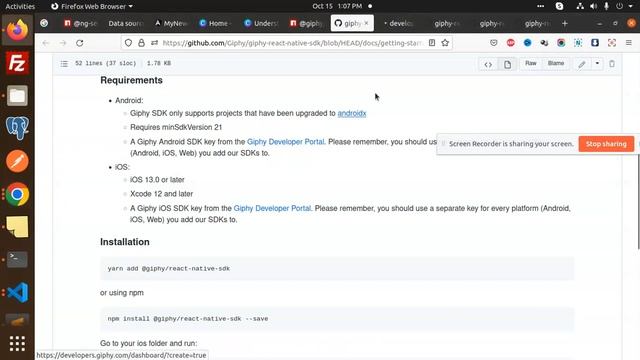Open the Pocket save icon
This screenshot has height=360, width=640.
[x=493, y=43]
